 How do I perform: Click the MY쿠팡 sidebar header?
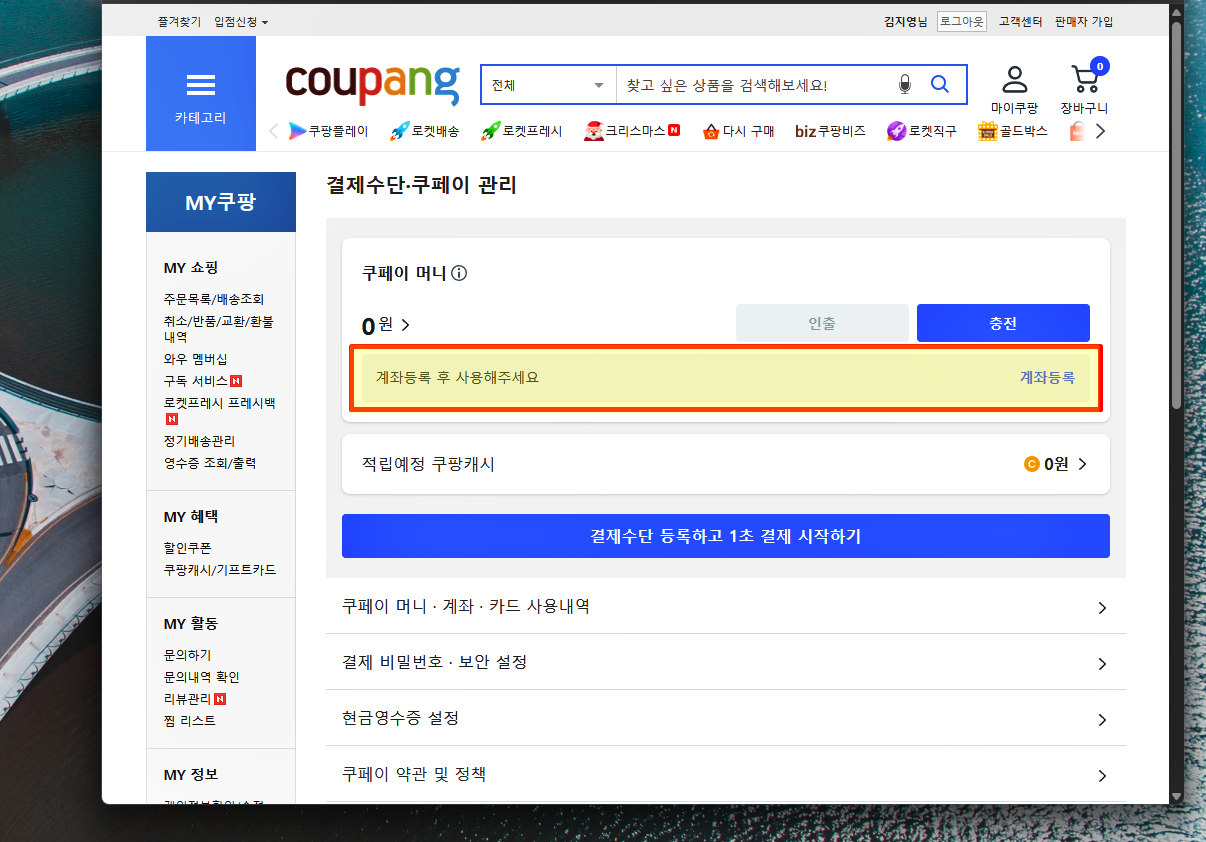tap(221, 202)
